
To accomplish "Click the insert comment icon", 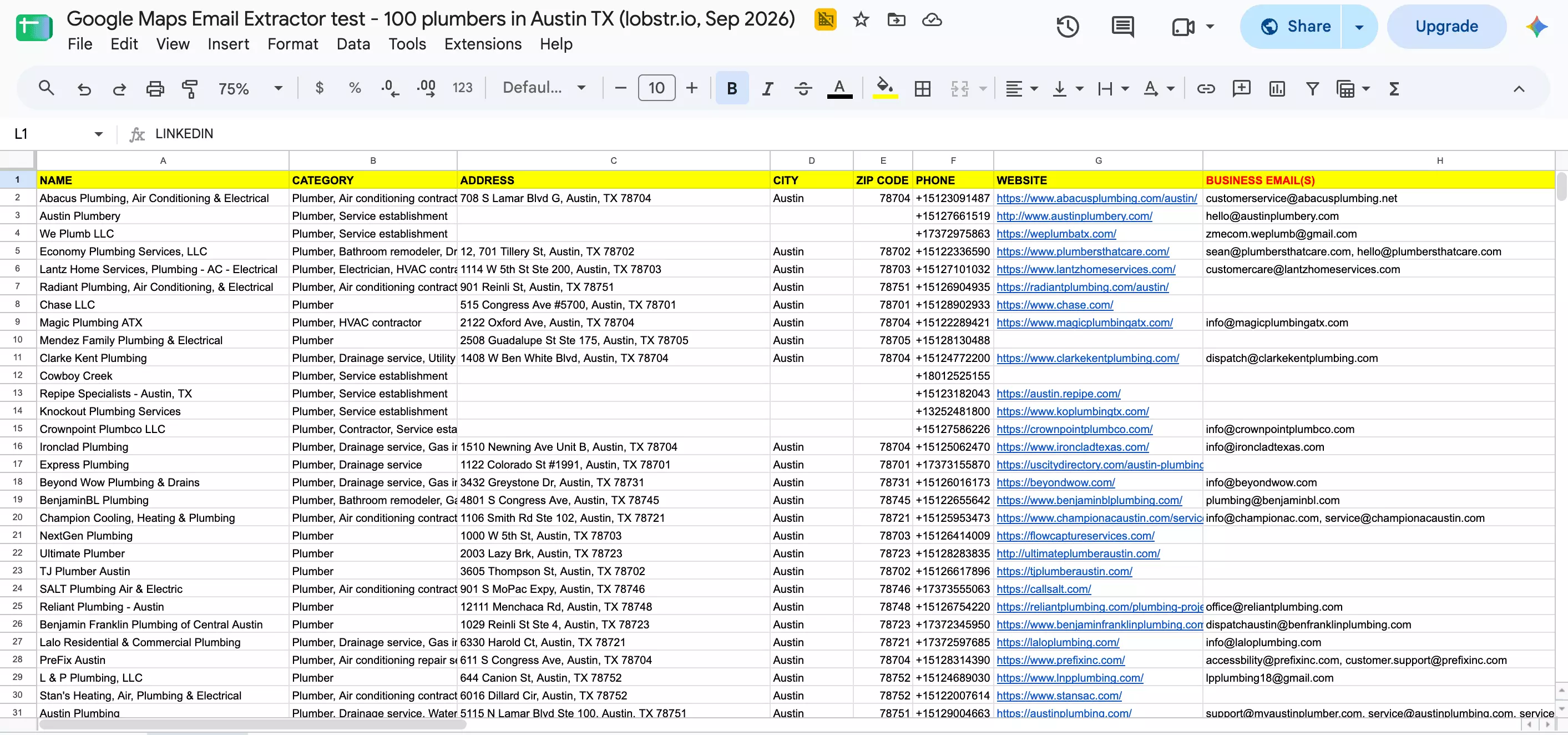I will tap(1241, 89).
